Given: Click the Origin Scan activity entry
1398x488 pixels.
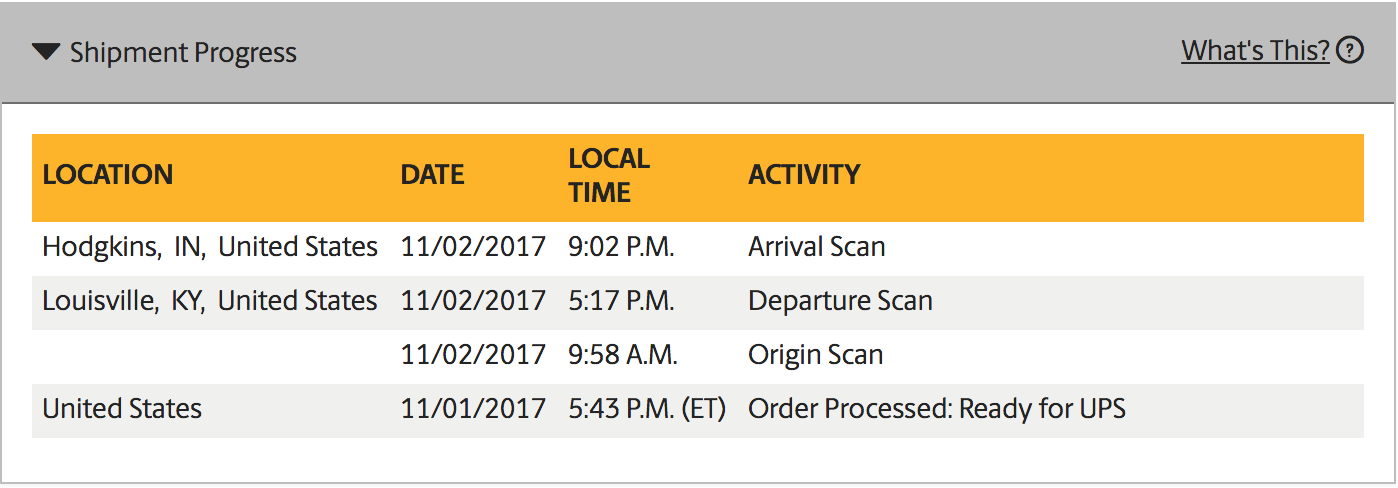Looking at the screenshot, I should (815, 355).
